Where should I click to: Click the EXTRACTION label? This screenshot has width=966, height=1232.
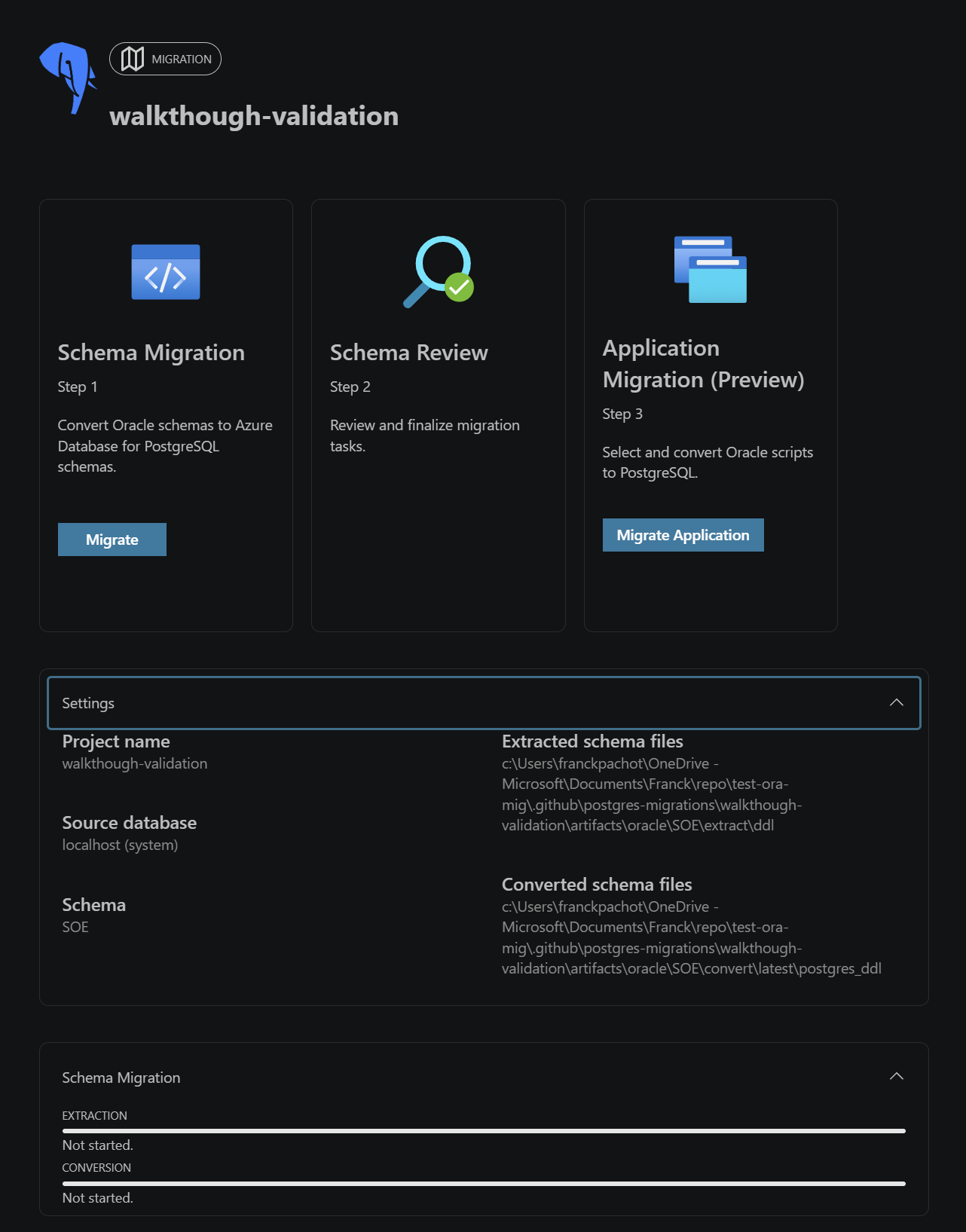pos(94,1115)
